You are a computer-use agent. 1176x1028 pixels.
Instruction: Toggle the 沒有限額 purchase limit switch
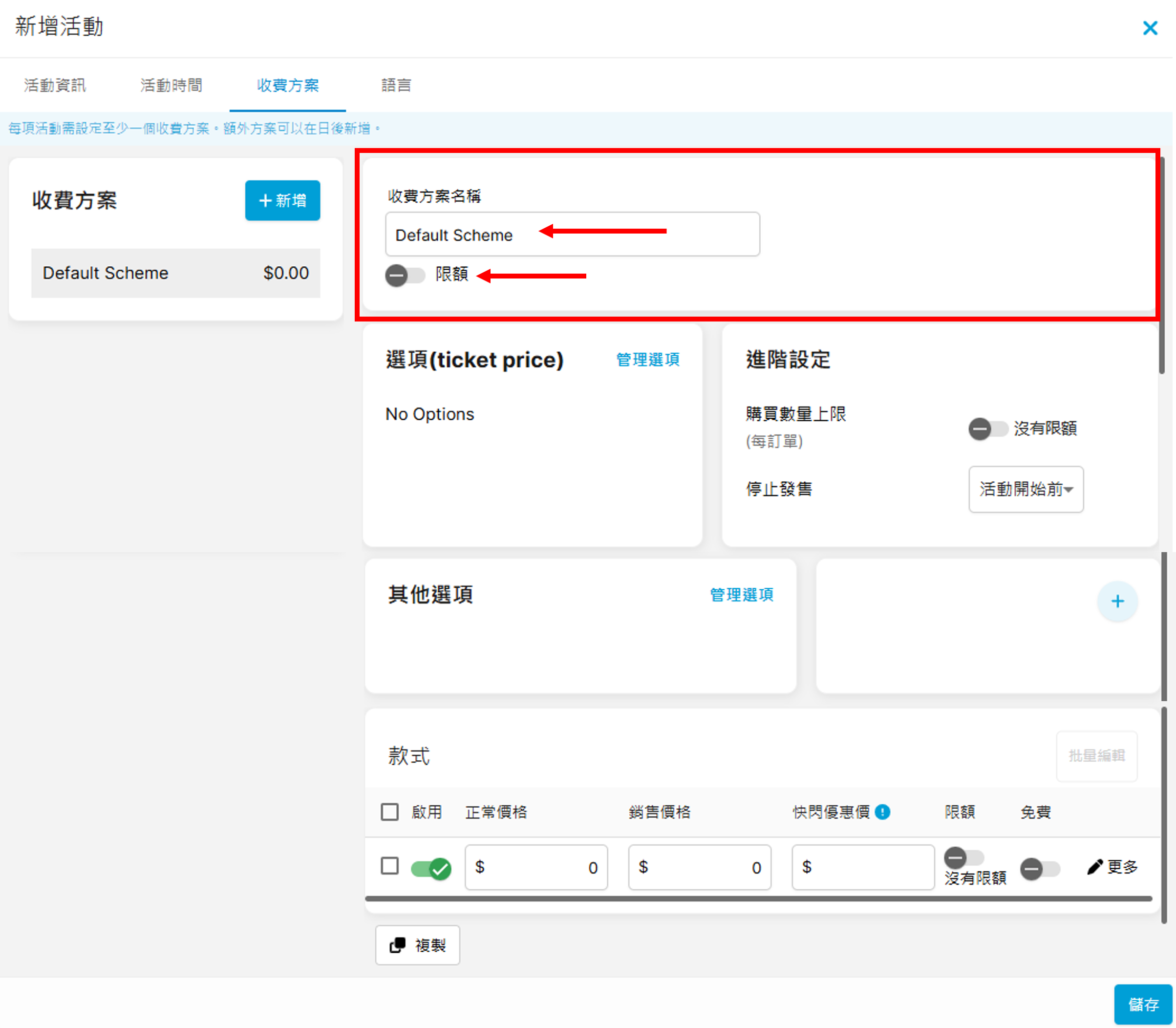(x=987, y=428)
